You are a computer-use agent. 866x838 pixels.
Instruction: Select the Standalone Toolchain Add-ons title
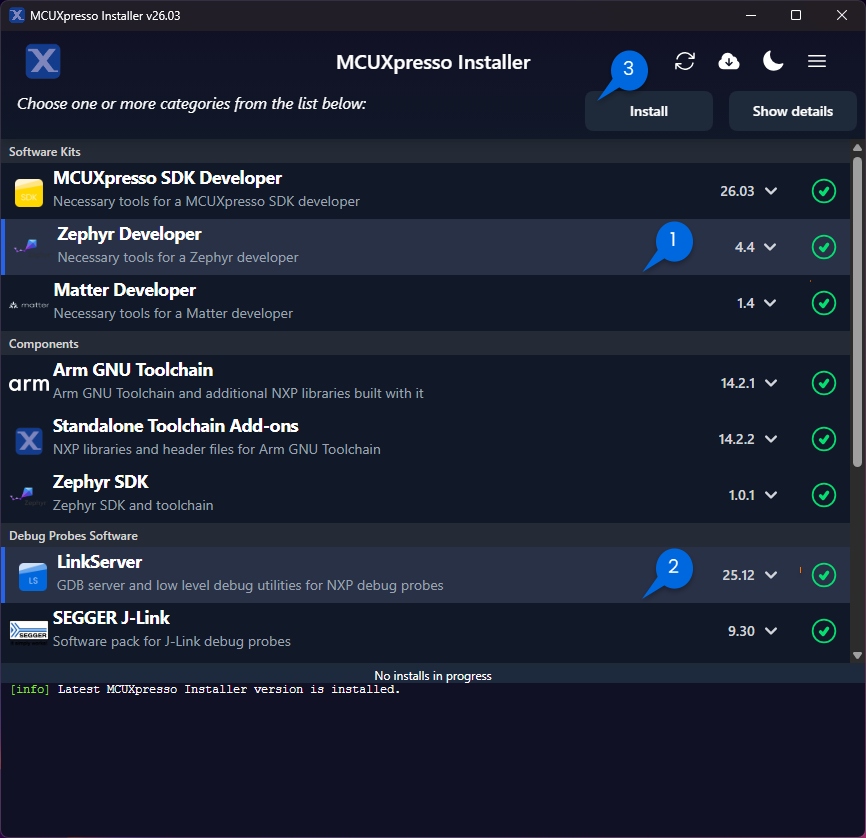(176, 426)
